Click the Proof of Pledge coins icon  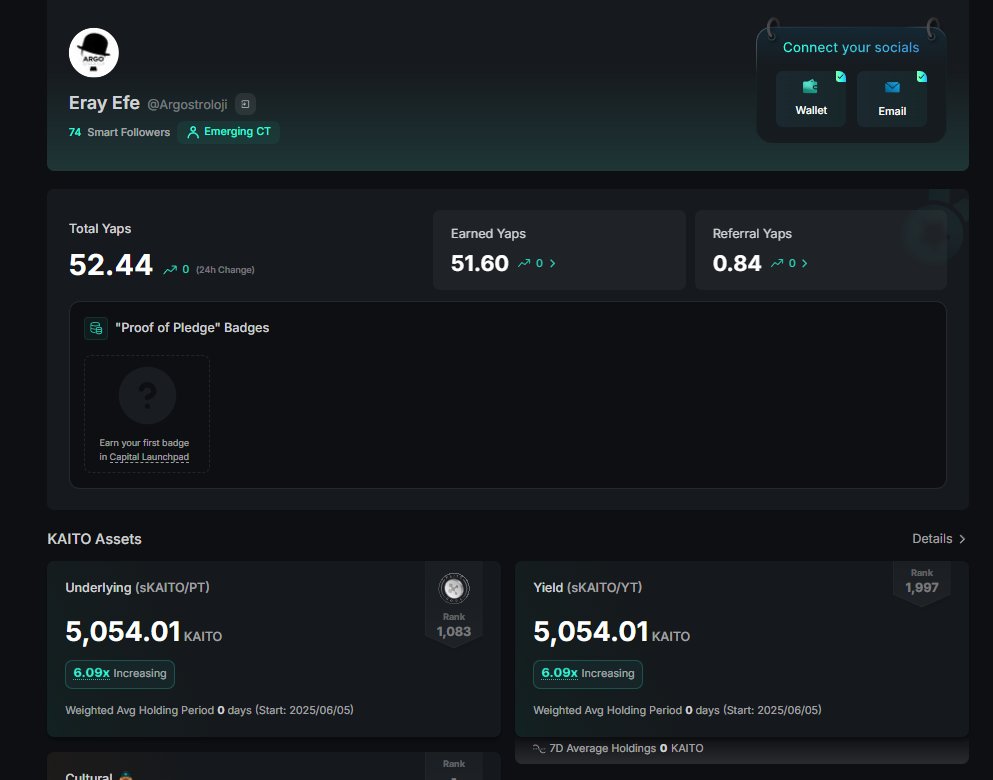tap(96, 328)
